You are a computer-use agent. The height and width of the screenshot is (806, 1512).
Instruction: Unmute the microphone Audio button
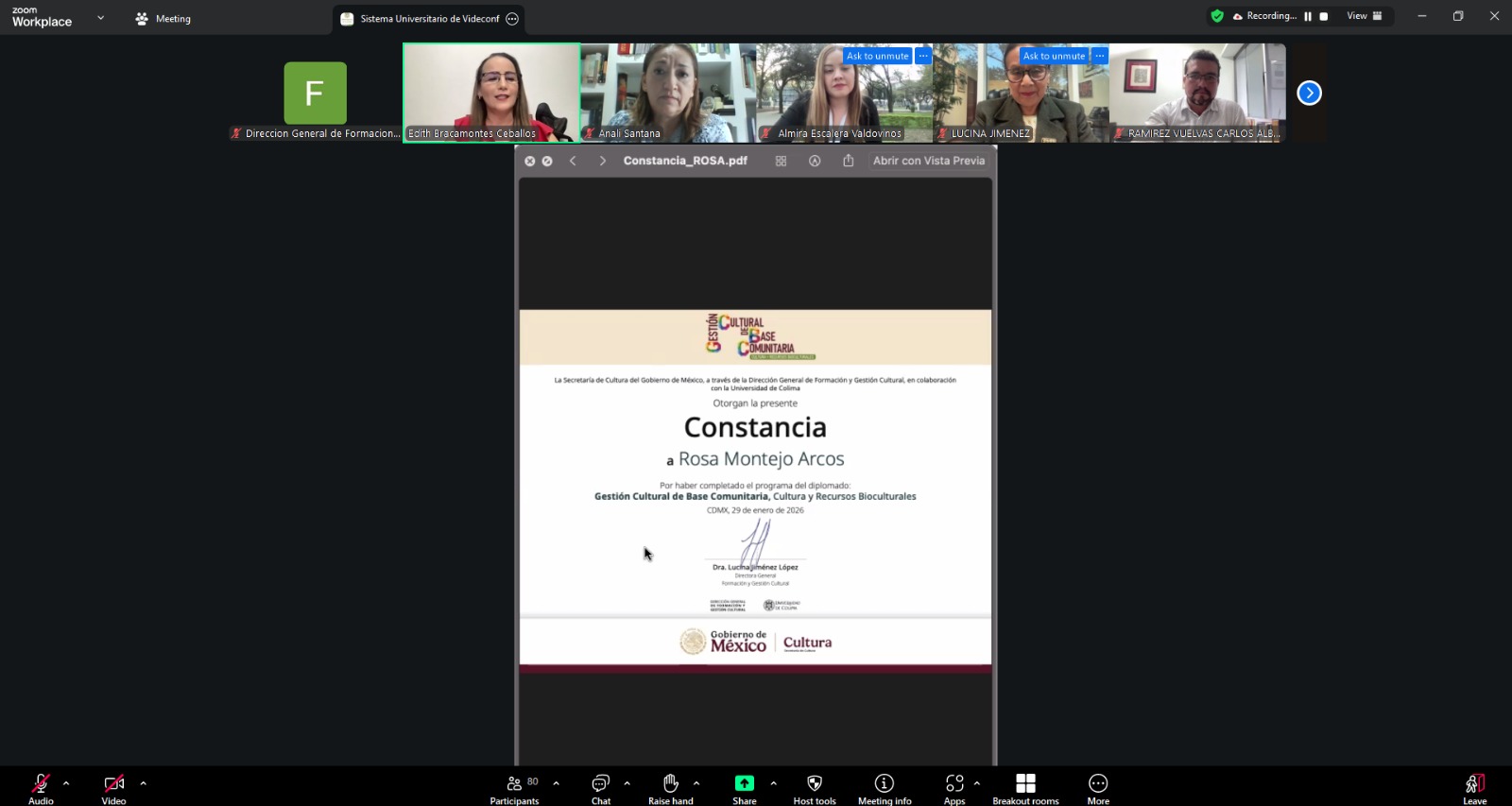[41, 788]
